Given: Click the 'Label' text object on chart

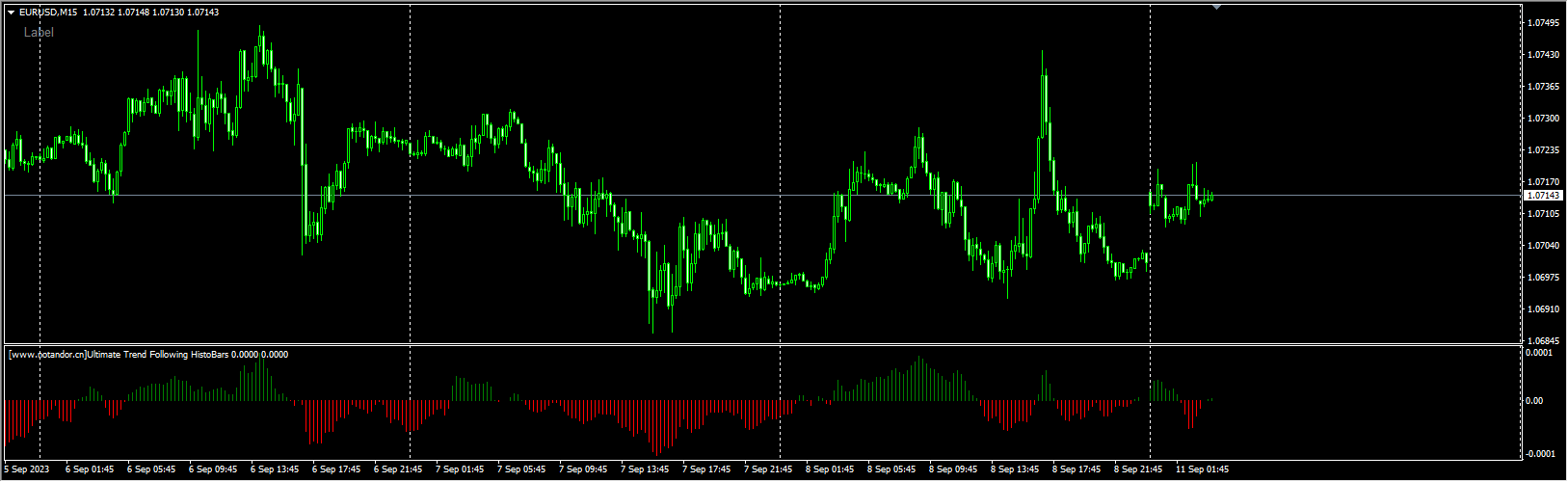Looking at the screenshot, I should pyautogui.click(x=39, y=33).
